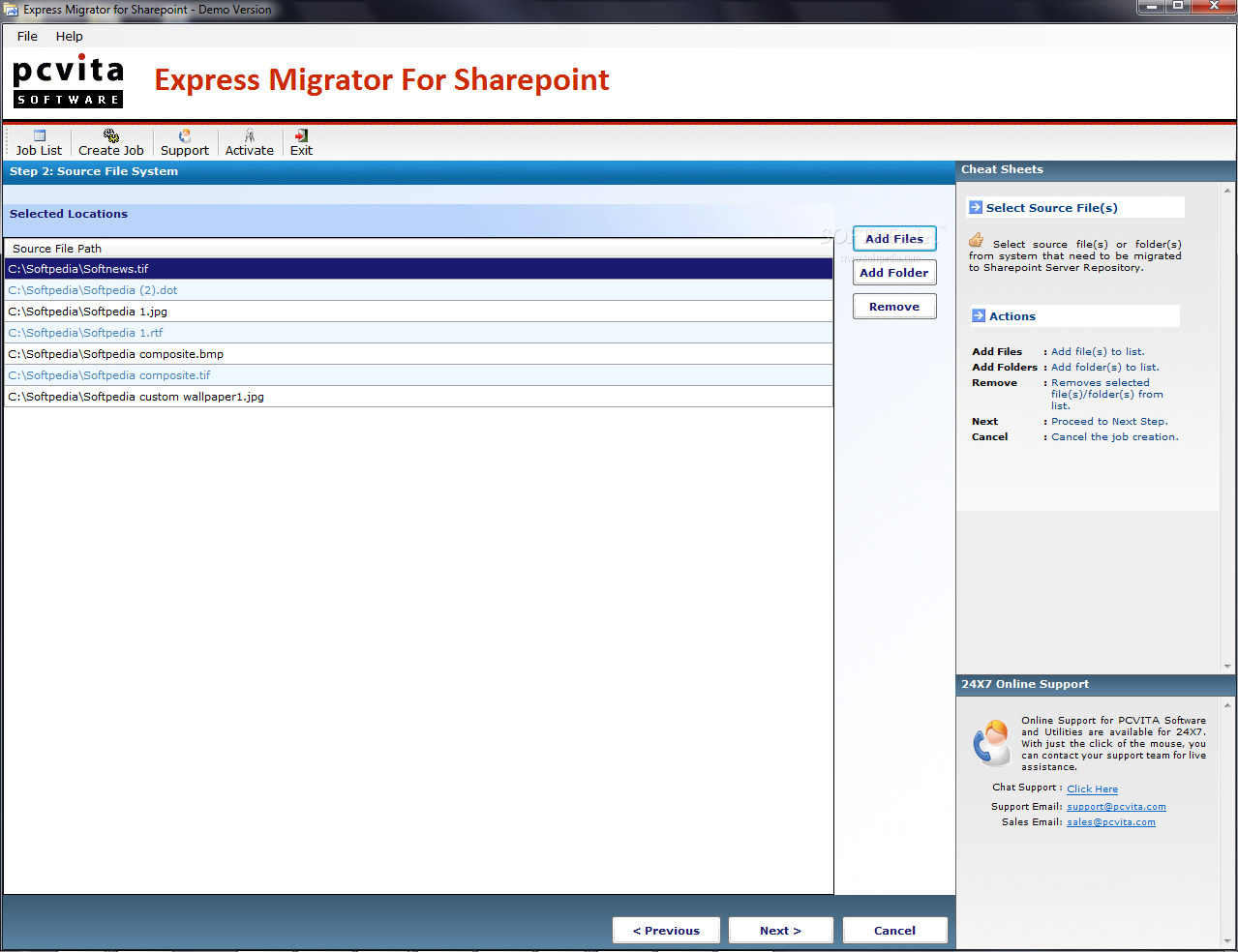Click 'Removes selected file(s)/folder(s) from list.' text

[1107, 395]
